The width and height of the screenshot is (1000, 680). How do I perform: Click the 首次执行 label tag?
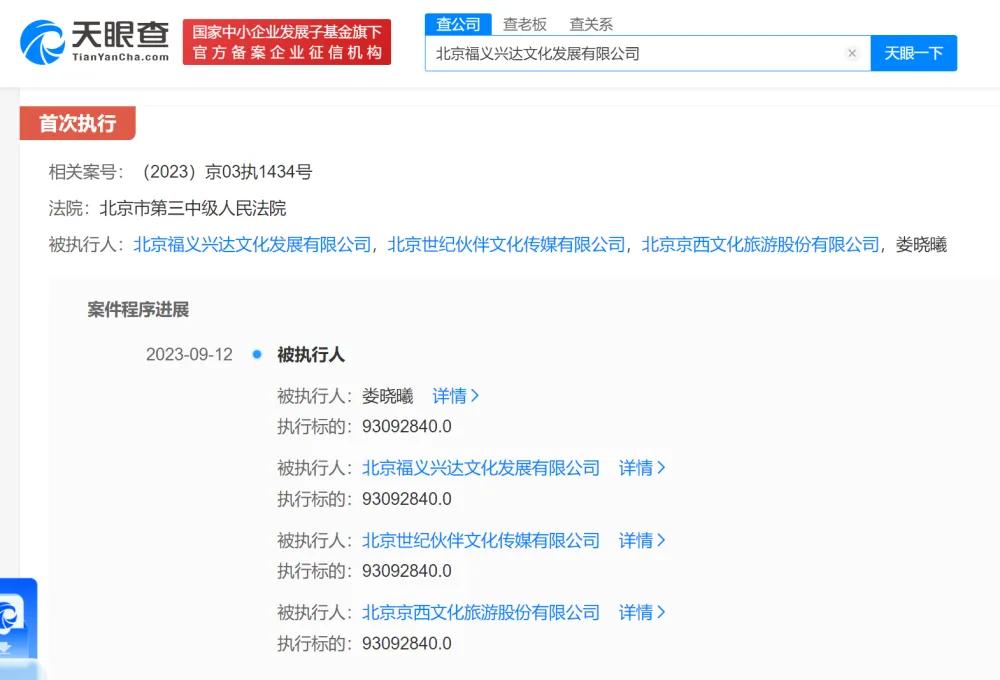77,123
